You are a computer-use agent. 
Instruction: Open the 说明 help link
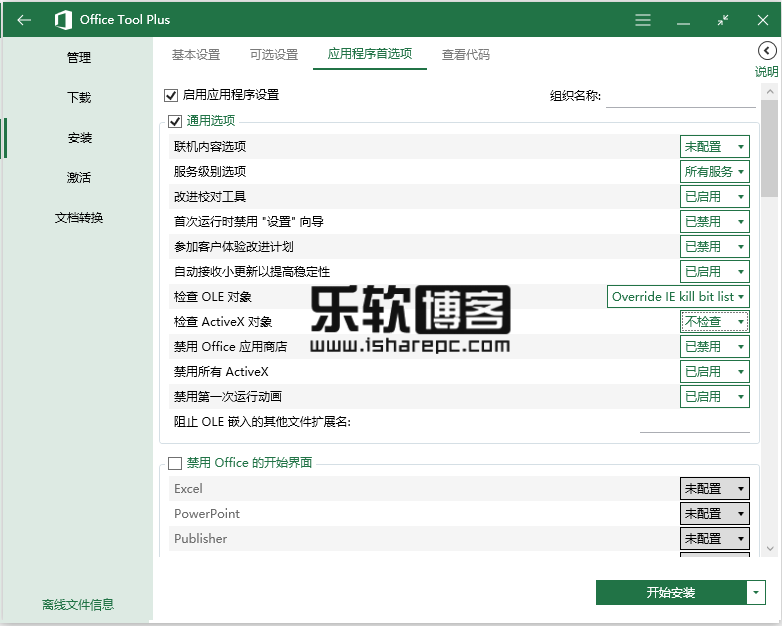click(767, 72)
